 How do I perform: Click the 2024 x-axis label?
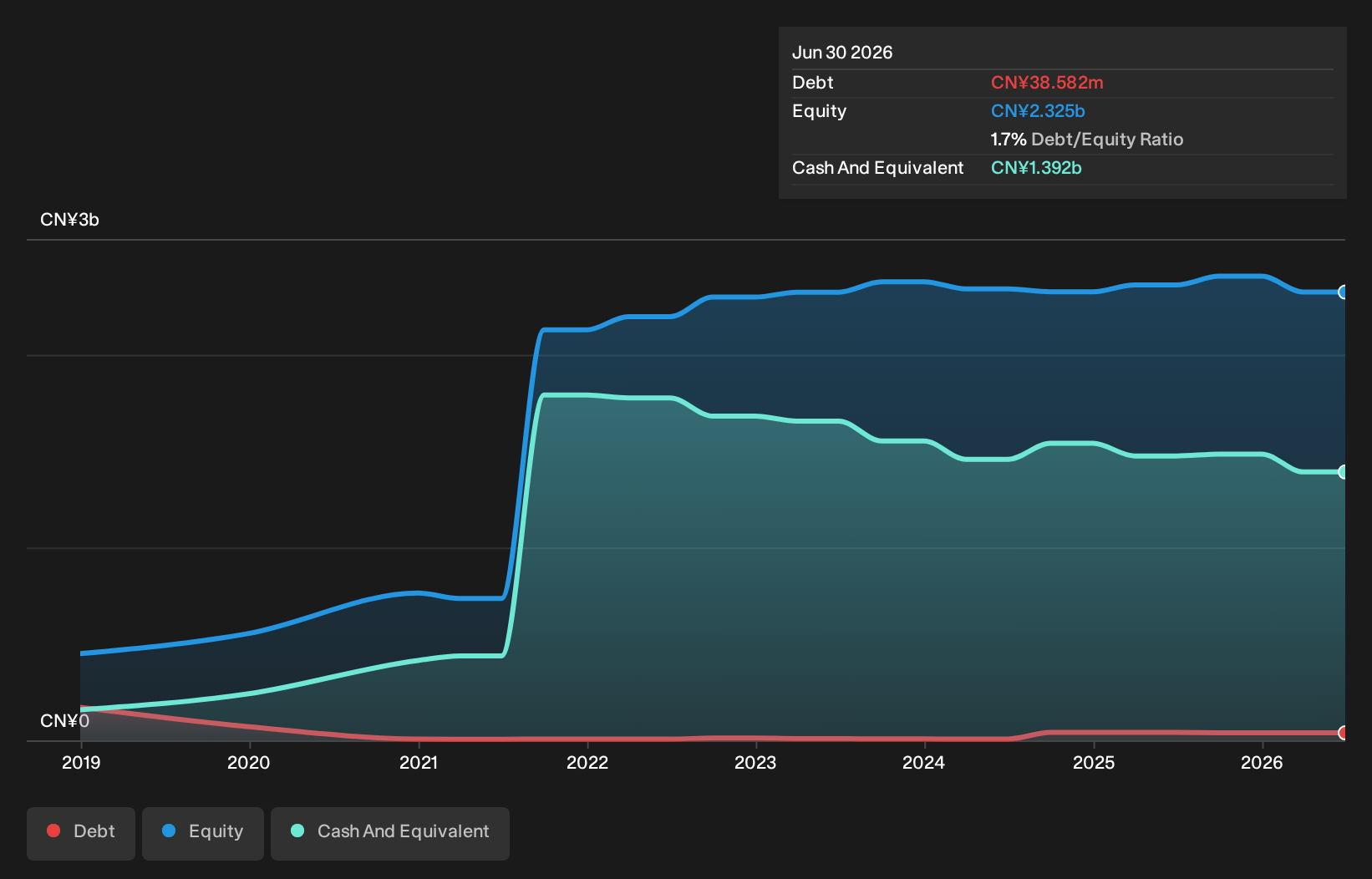[924, 762]
